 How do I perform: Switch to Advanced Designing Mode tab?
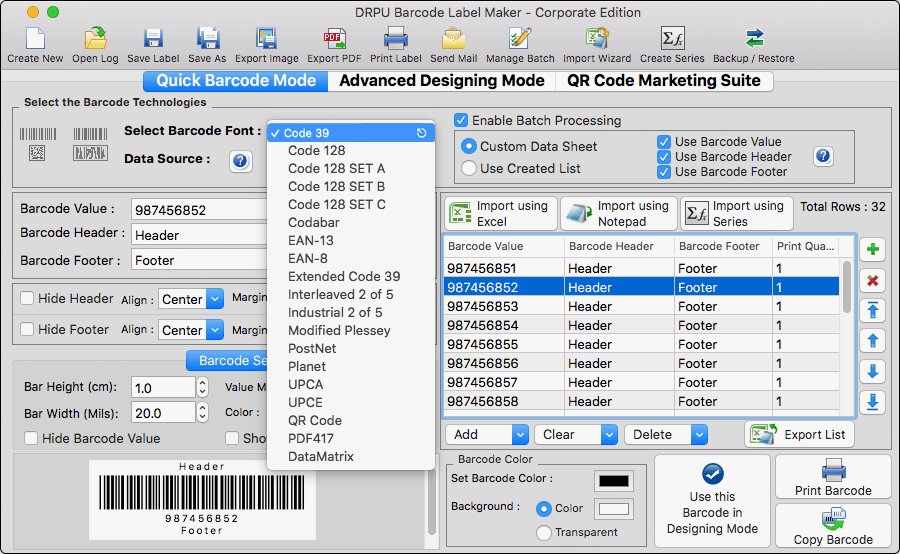click(441, 80)
